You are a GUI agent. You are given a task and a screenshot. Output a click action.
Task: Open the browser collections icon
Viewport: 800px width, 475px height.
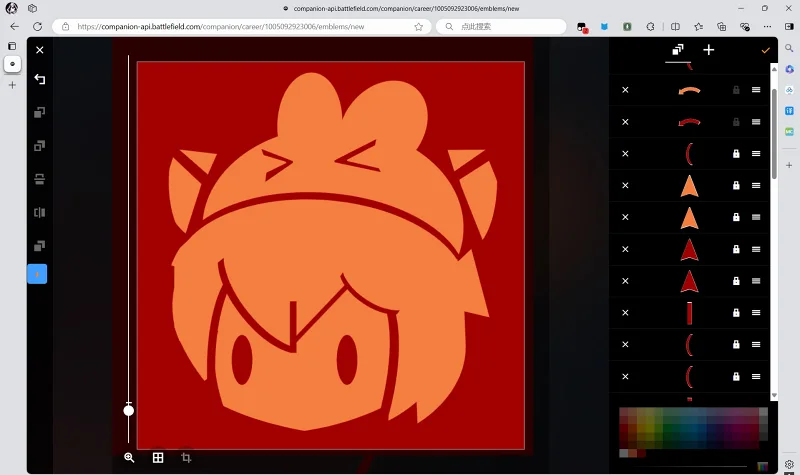(721, 27)
